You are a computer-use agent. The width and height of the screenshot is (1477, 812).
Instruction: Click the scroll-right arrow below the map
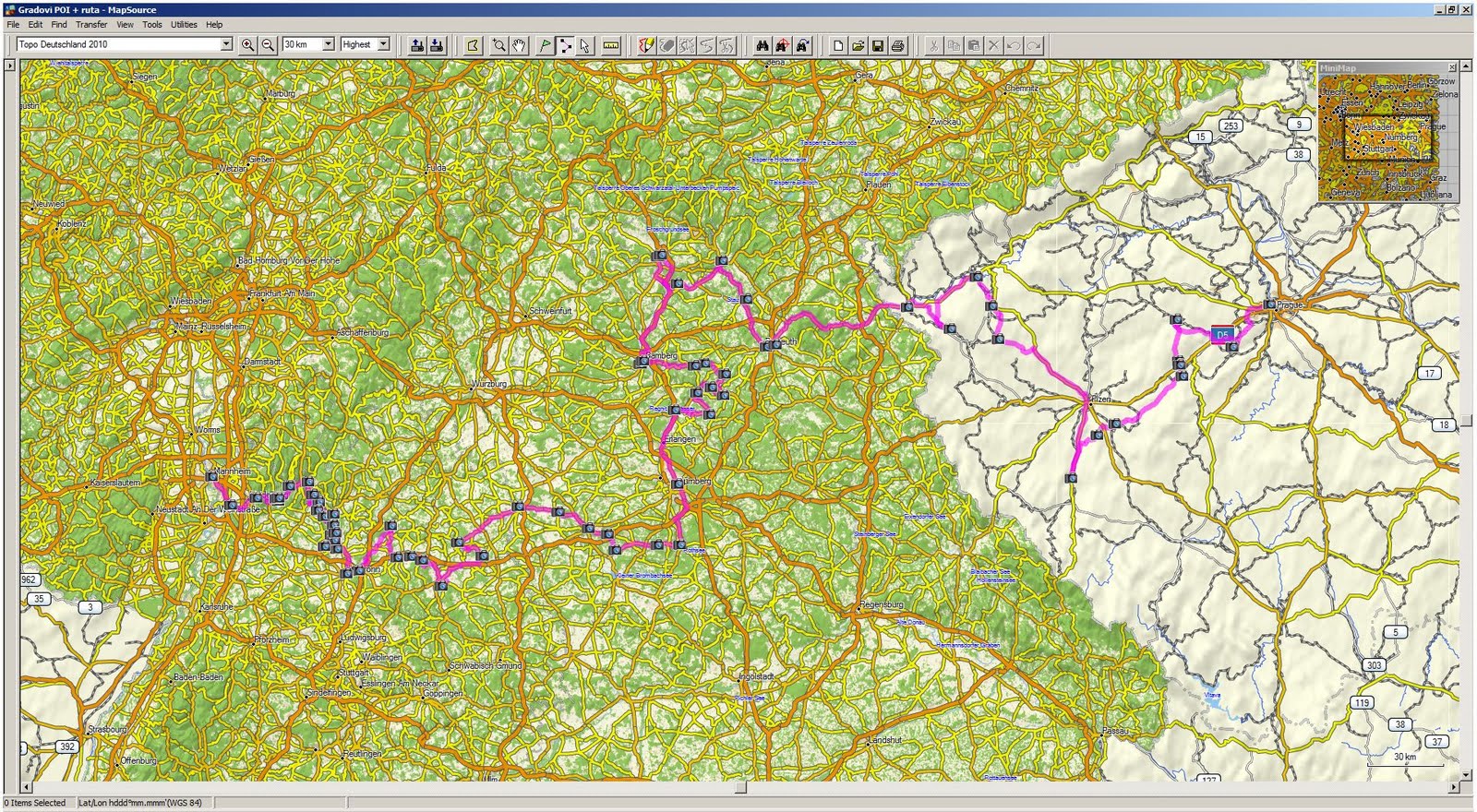(1455, 787)
